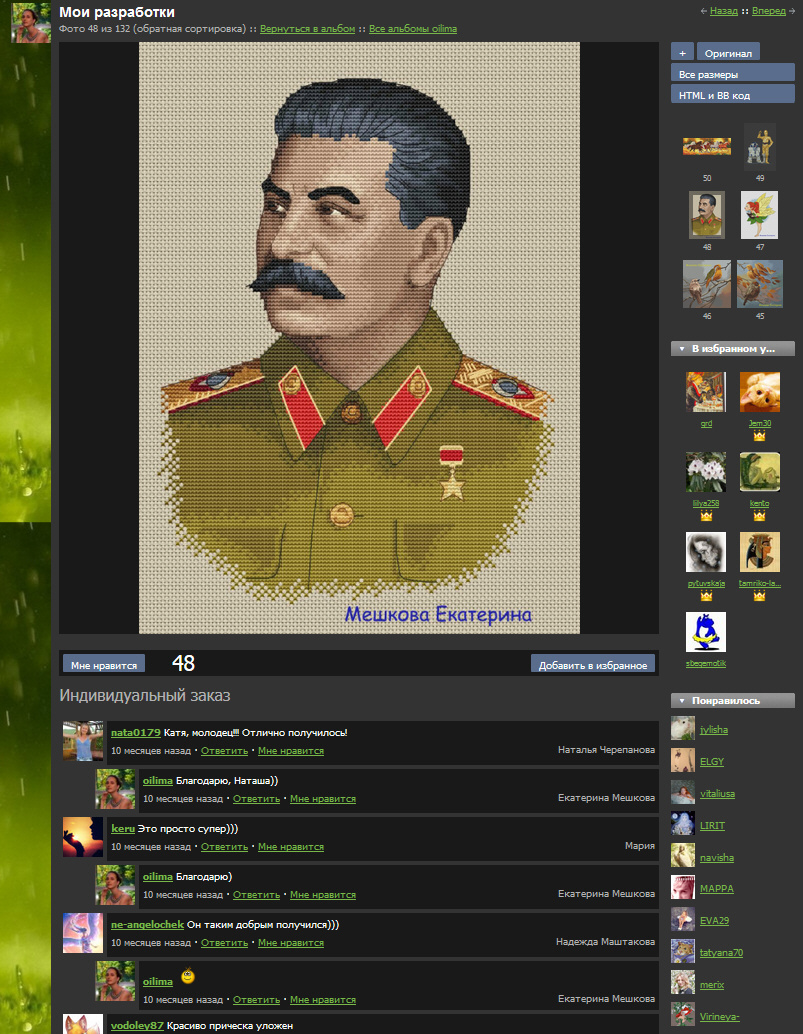Click the plus button beside Оригинал
The height and width of the screenshot is (1034, 803).
pos(682,53)
